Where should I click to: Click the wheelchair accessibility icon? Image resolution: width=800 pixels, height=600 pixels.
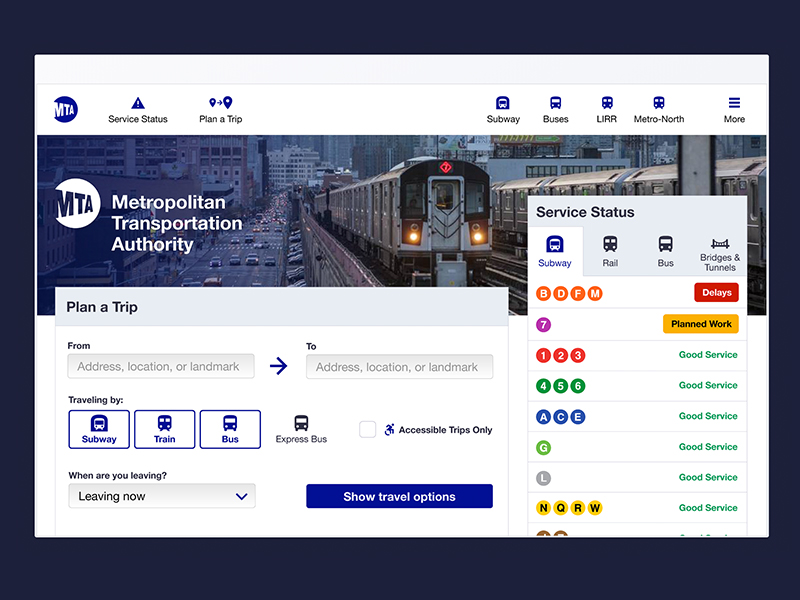pos(389,430)
